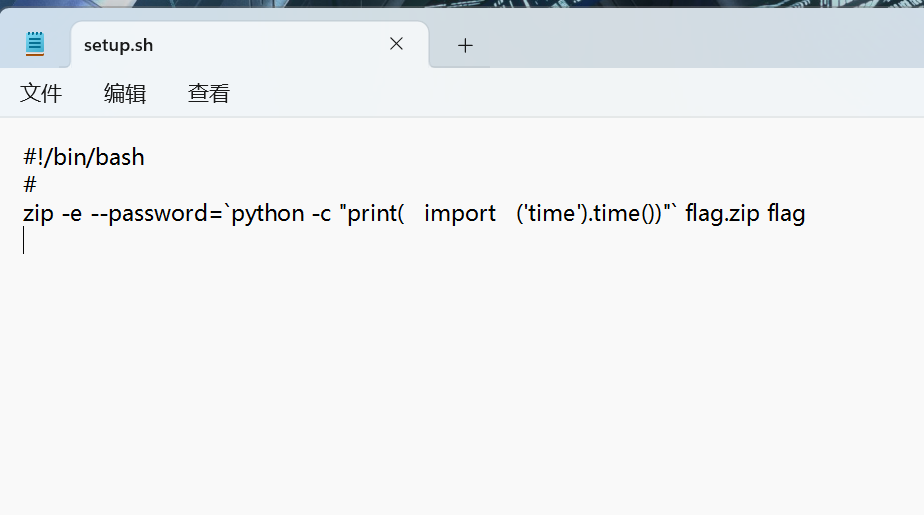Click the desktop wallpaper strip above the window
The image size is (924, 515).
462,3
